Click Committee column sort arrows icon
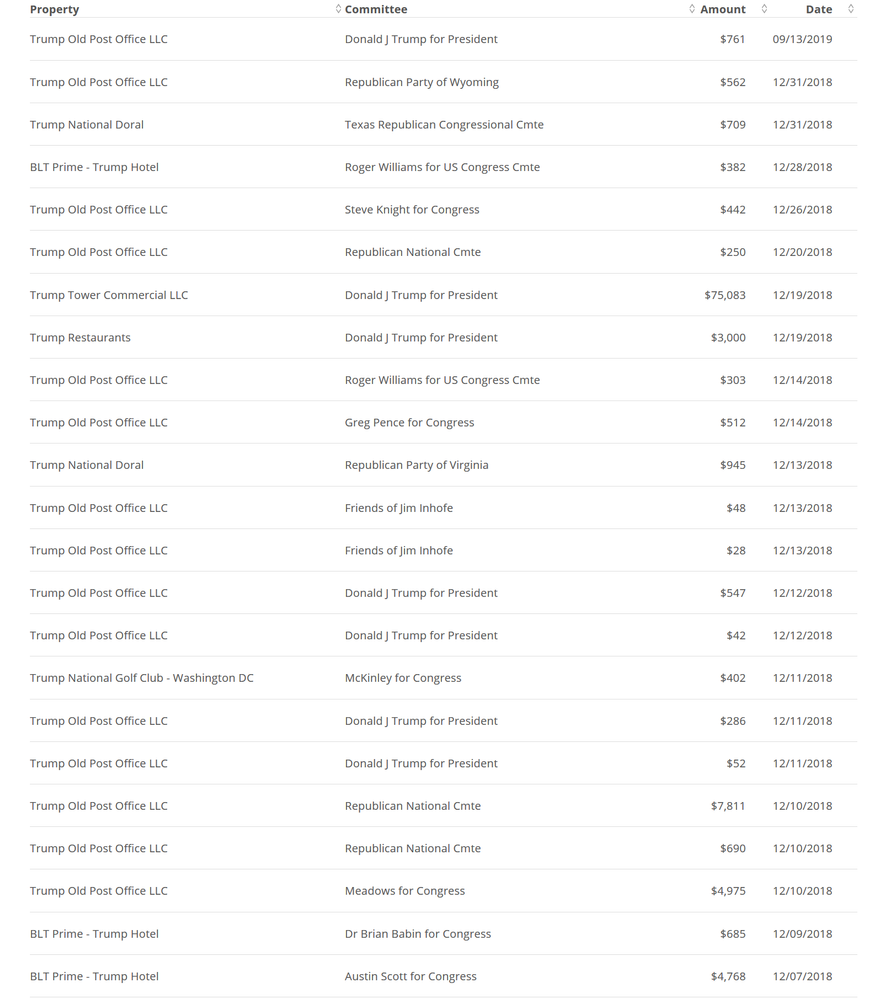 pos(691,9)
